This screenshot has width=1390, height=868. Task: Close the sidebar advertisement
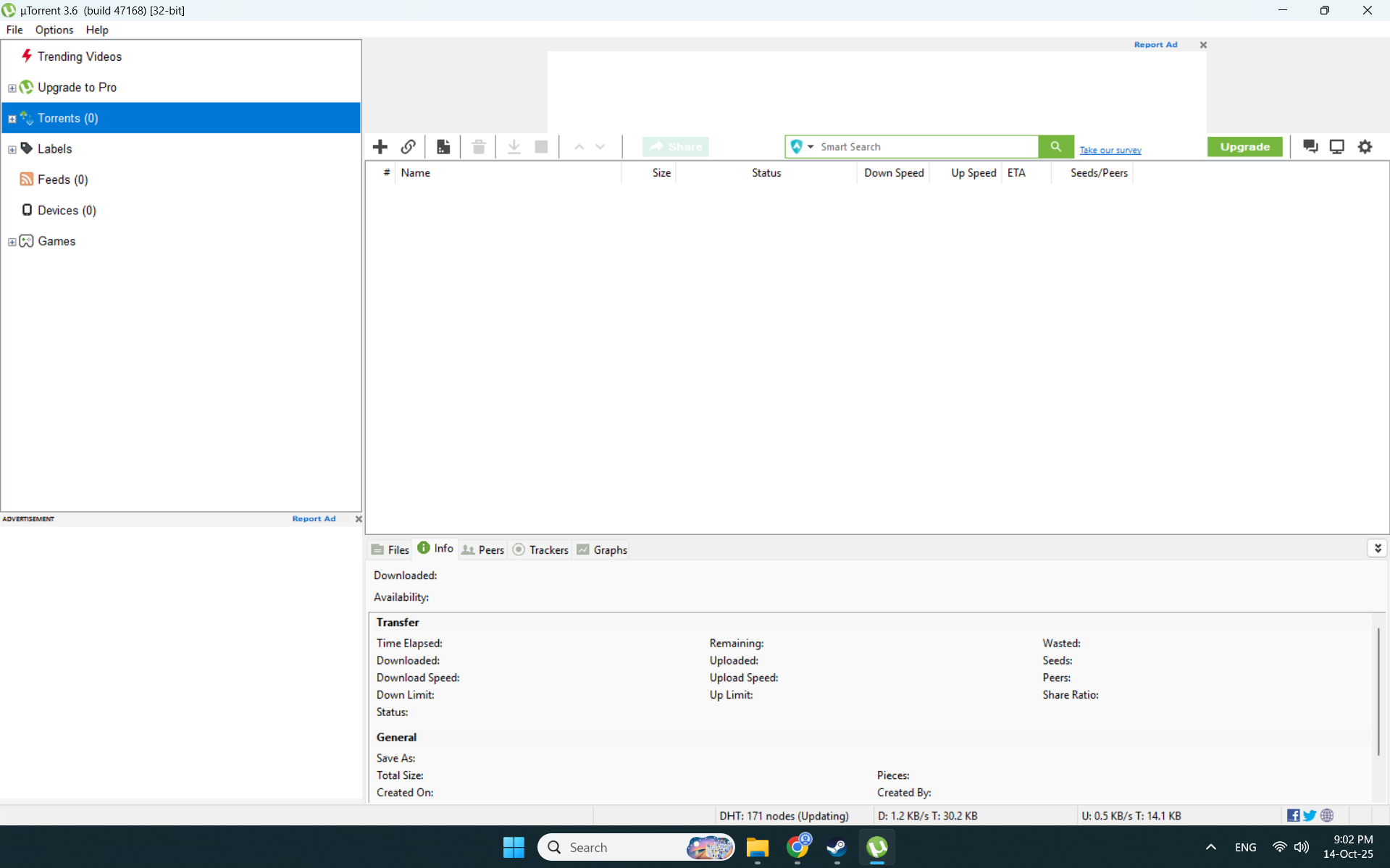[x=359, y=519]
